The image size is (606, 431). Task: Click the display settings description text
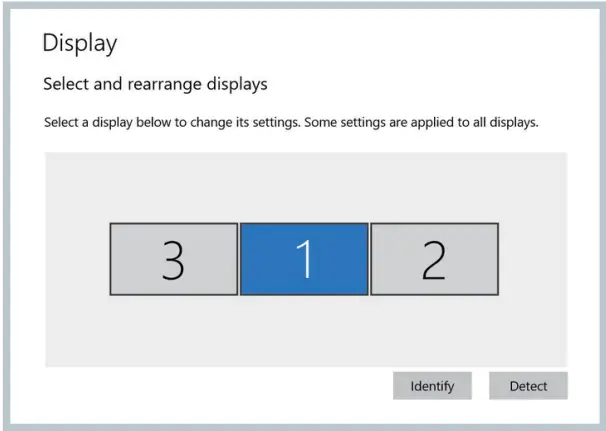(x=292, y=123)
